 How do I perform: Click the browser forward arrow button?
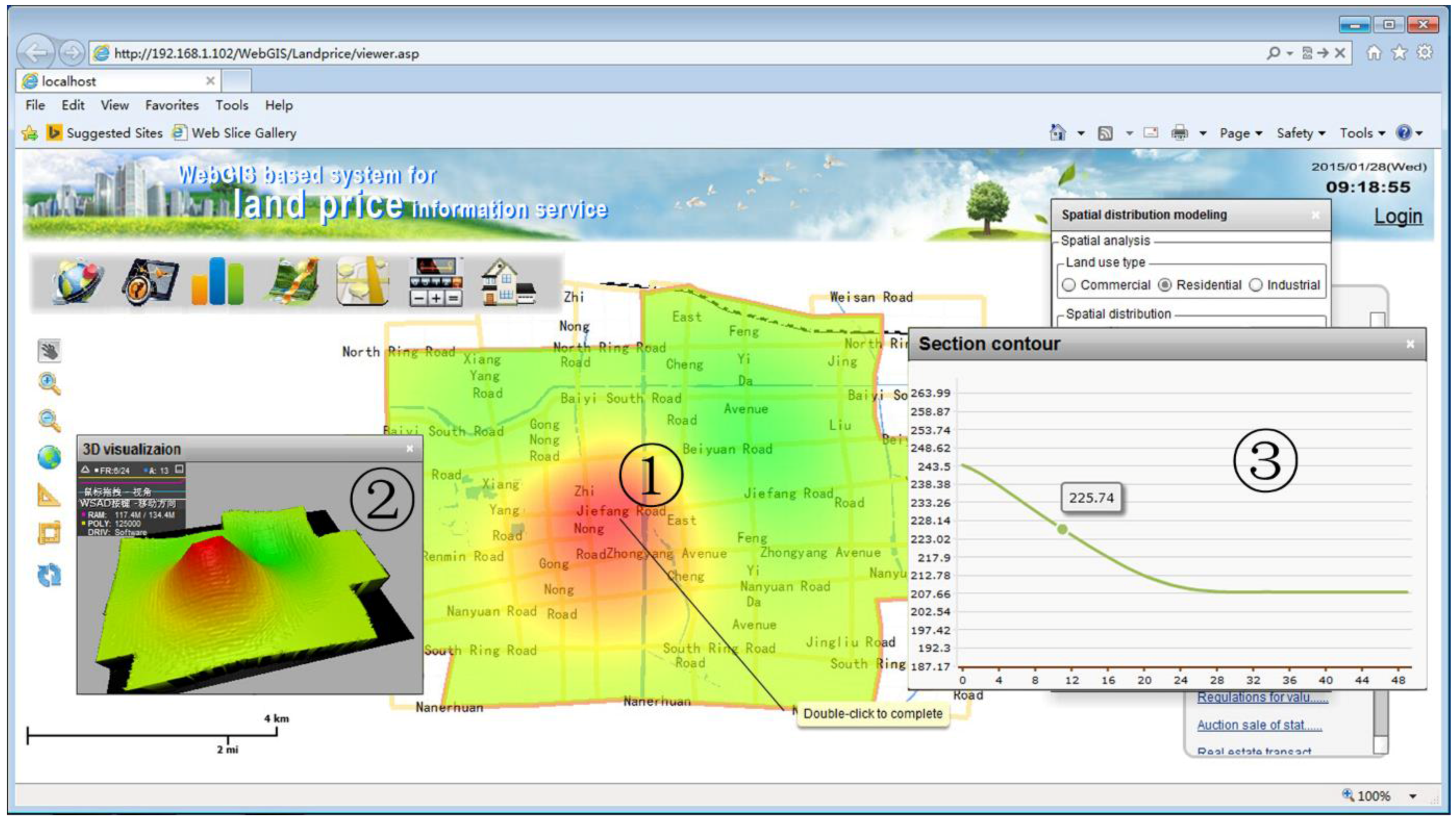click(x=71, y=53)
